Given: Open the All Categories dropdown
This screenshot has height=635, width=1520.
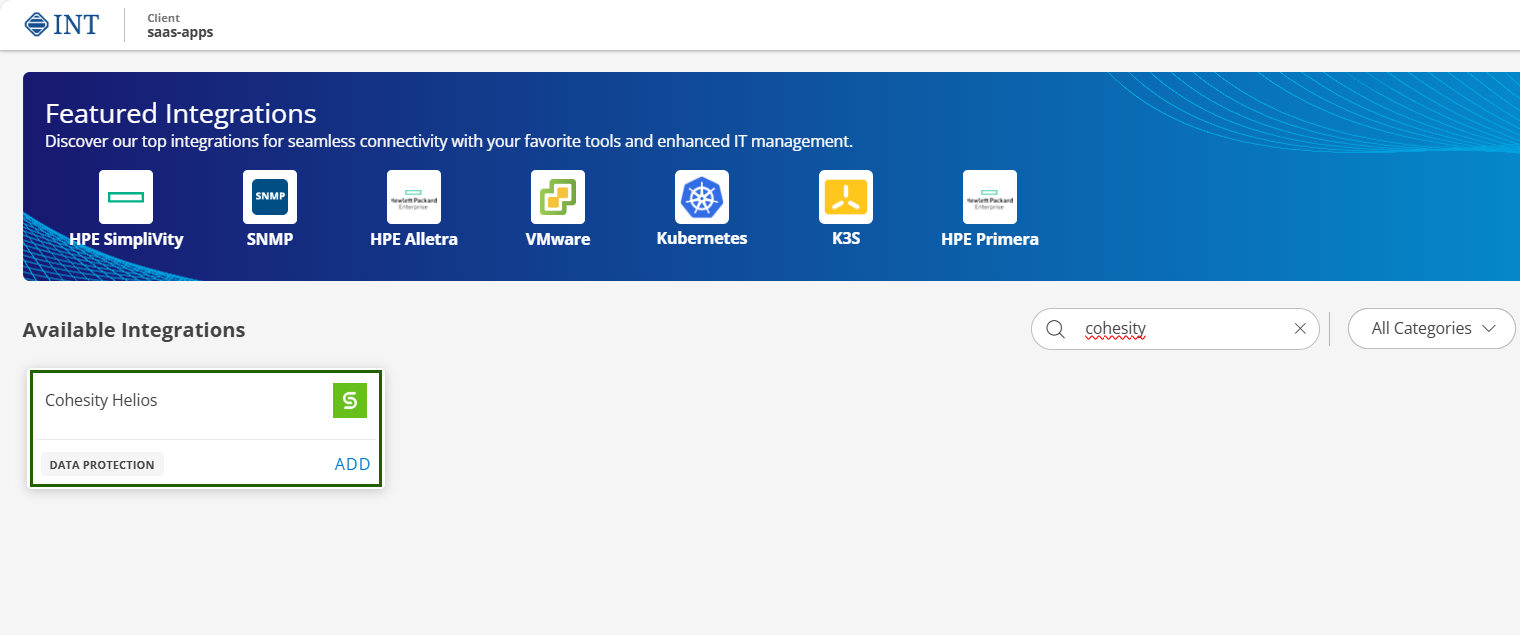Looking at the screenshot, I should (1432, 329).
